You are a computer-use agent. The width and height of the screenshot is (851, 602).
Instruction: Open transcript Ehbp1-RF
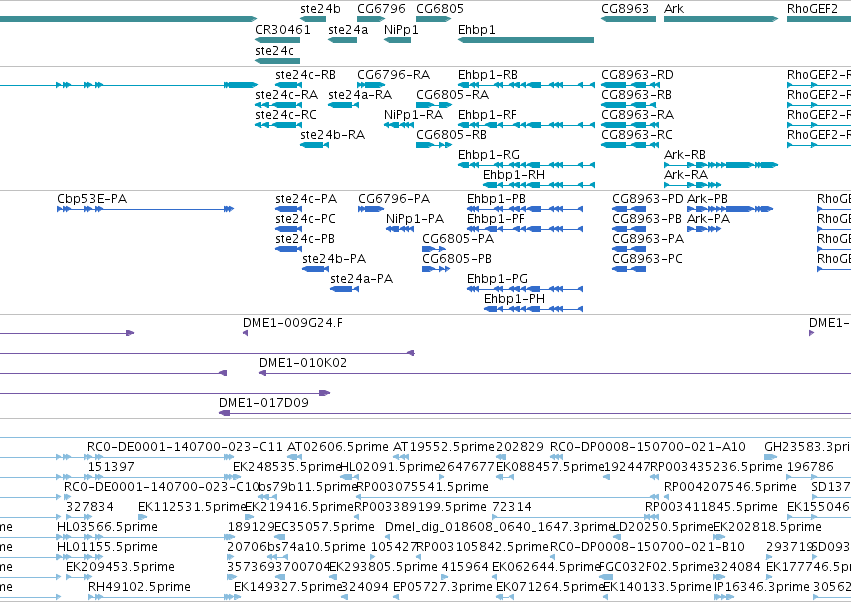pyautogui.click(x=487, y=115)
